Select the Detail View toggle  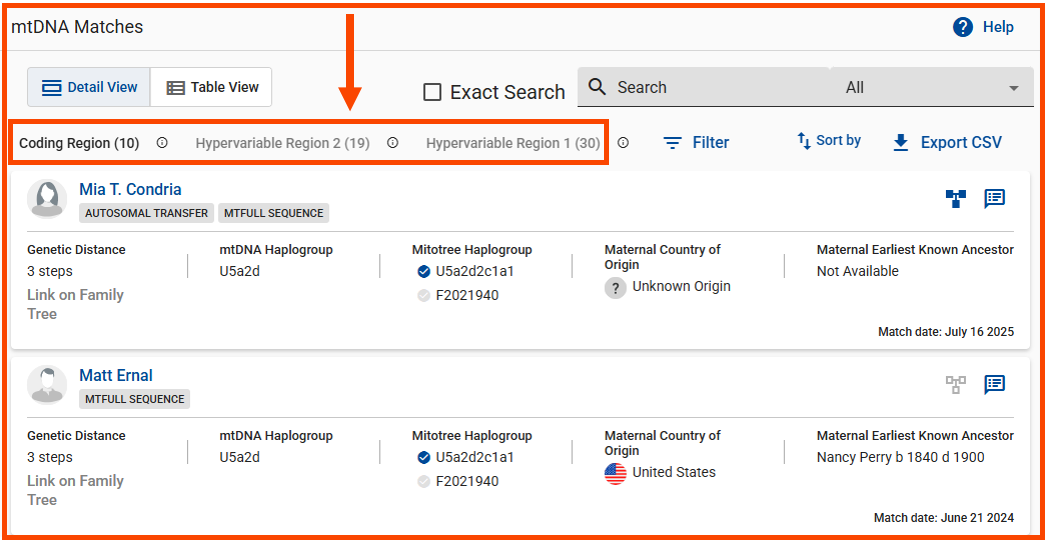89,87
